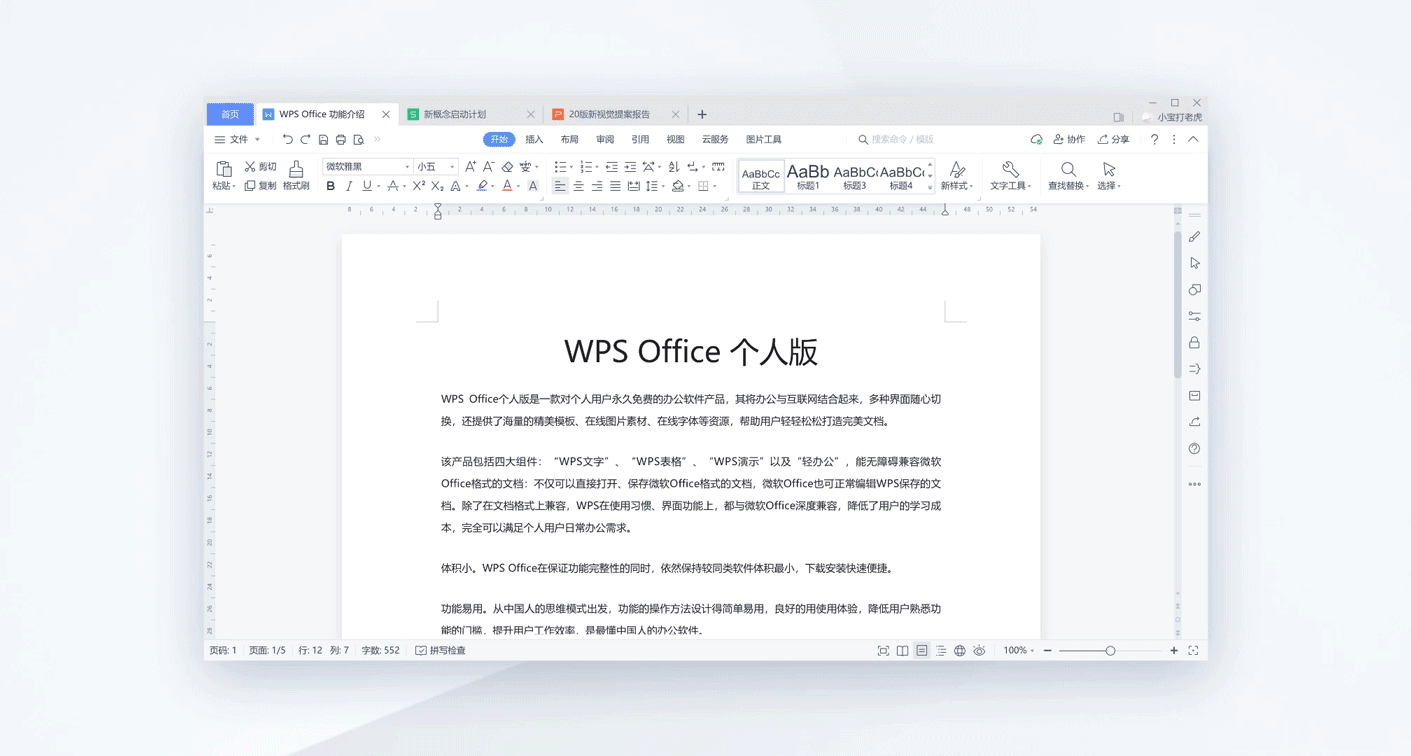1411x756 pixels.
Task: Switch to web layout globe view
Action: 960,650
